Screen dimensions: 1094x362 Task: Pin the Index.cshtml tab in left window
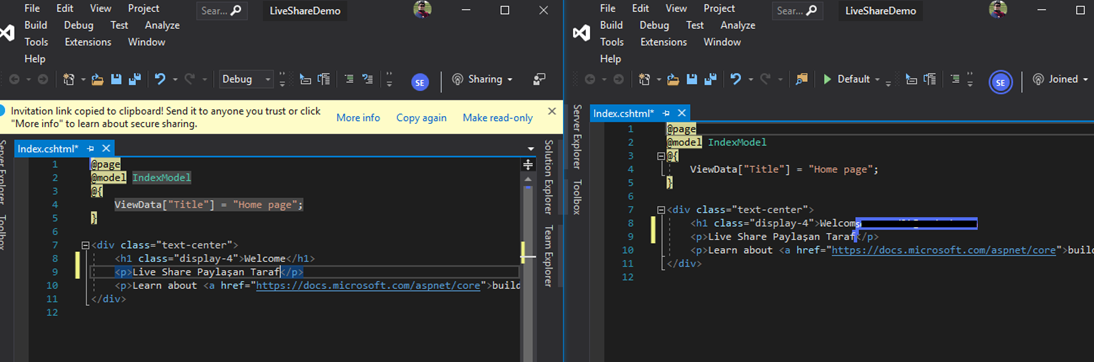click(x=91, y=149)
